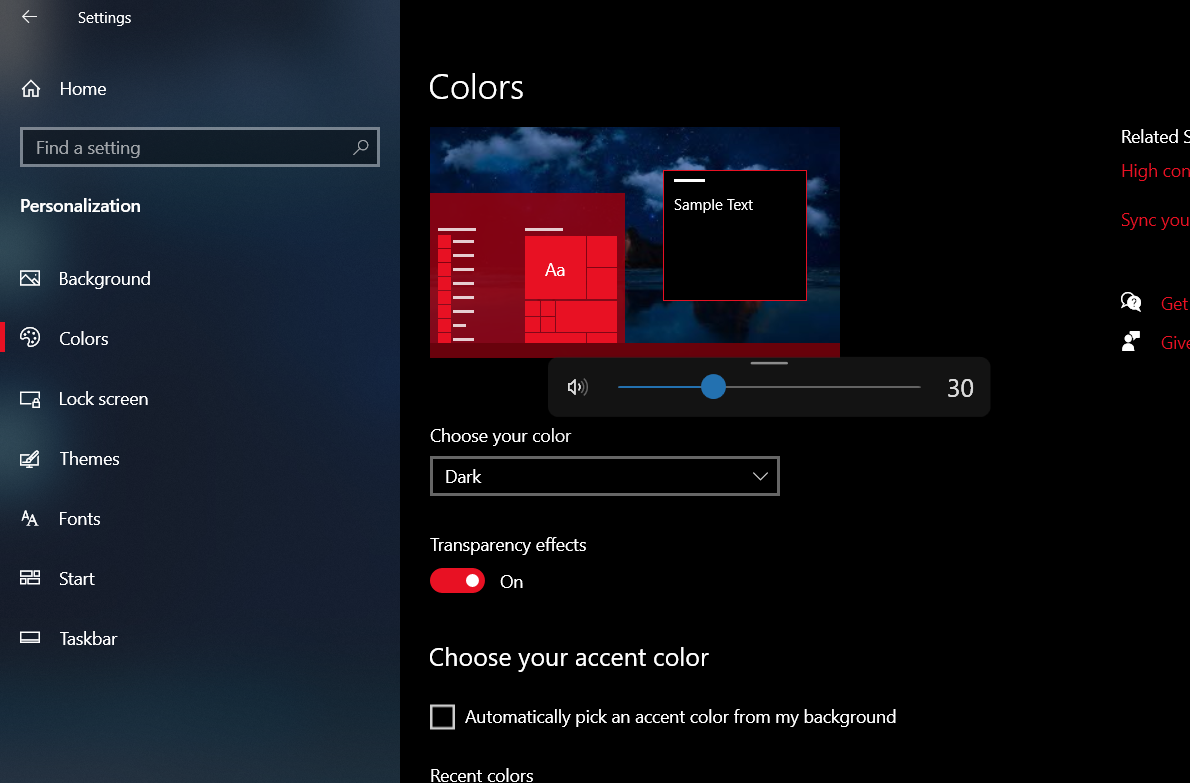This screenshot has height=783, width=1190.
Task: Open the Choose your color dropdown
Action: point(605,476)
